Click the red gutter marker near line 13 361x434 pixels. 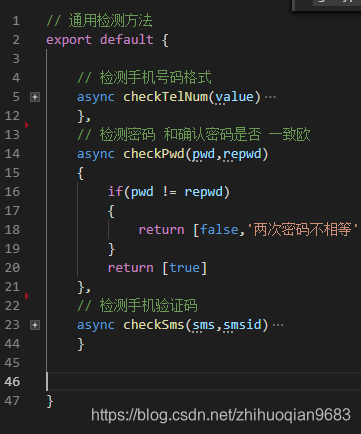[27, 125]
